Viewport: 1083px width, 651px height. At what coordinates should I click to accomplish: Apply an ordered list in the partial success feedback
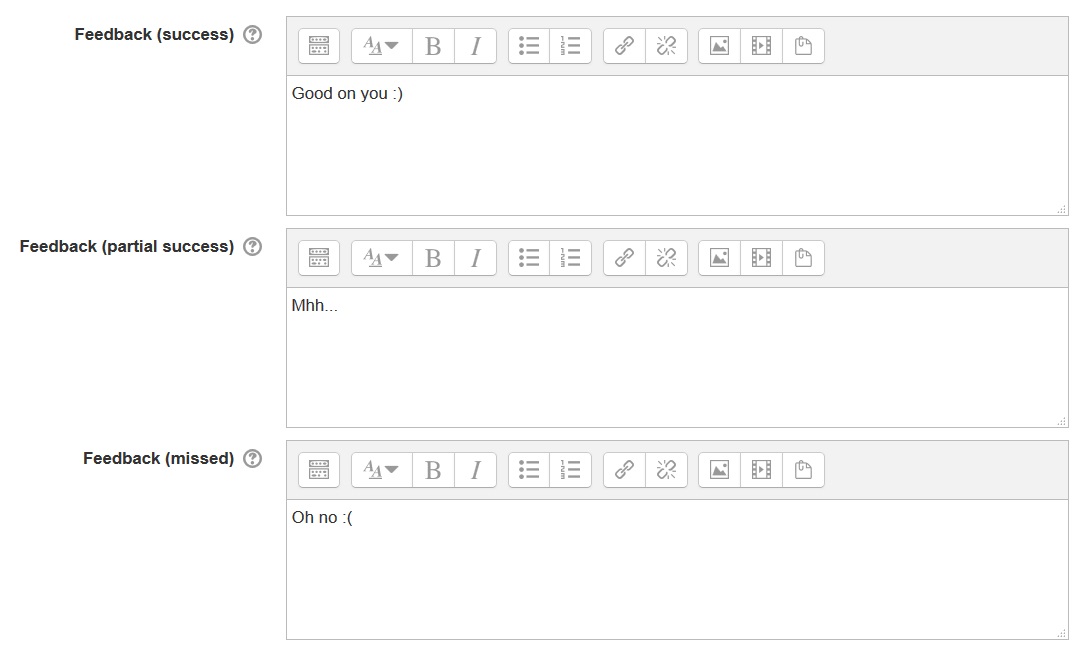pyautogui.click(x=571, y=257)
